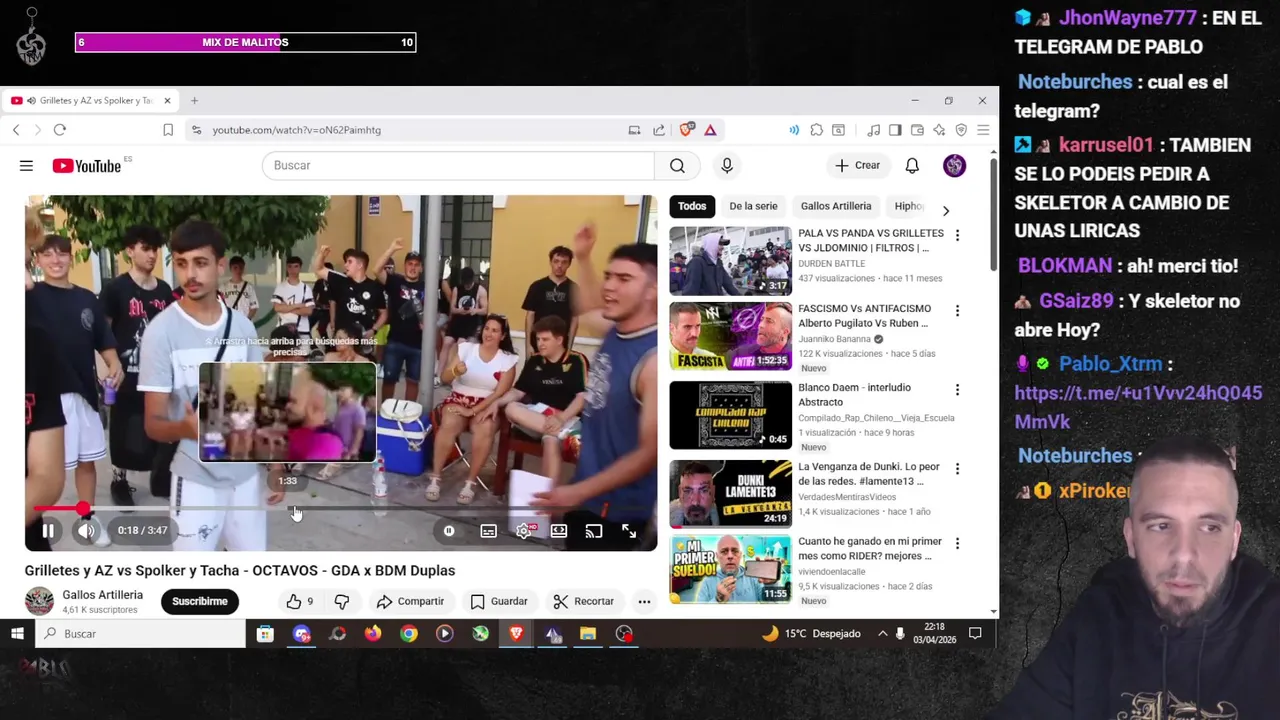1280x720 pixels.
Task: Toggle subtitles in the video player
Action: 488,531
